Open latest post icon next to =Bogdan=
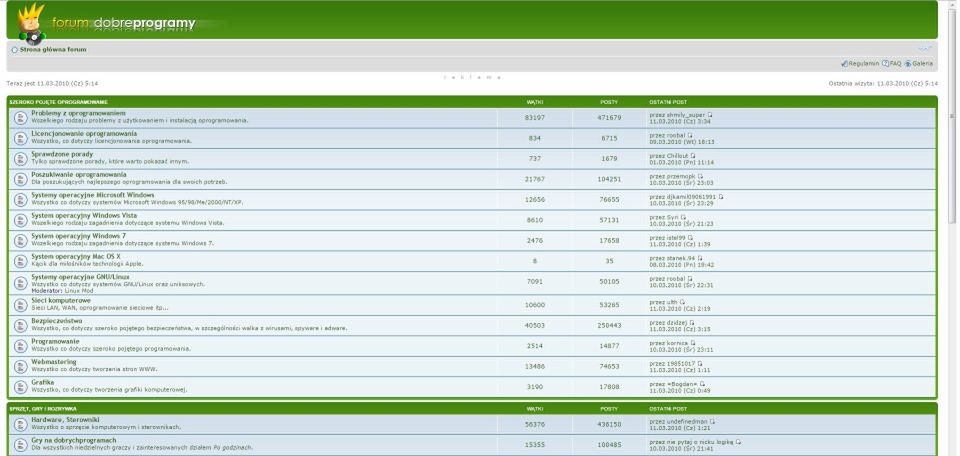Viewport: 960px width, 456px height. click(702, 384)
